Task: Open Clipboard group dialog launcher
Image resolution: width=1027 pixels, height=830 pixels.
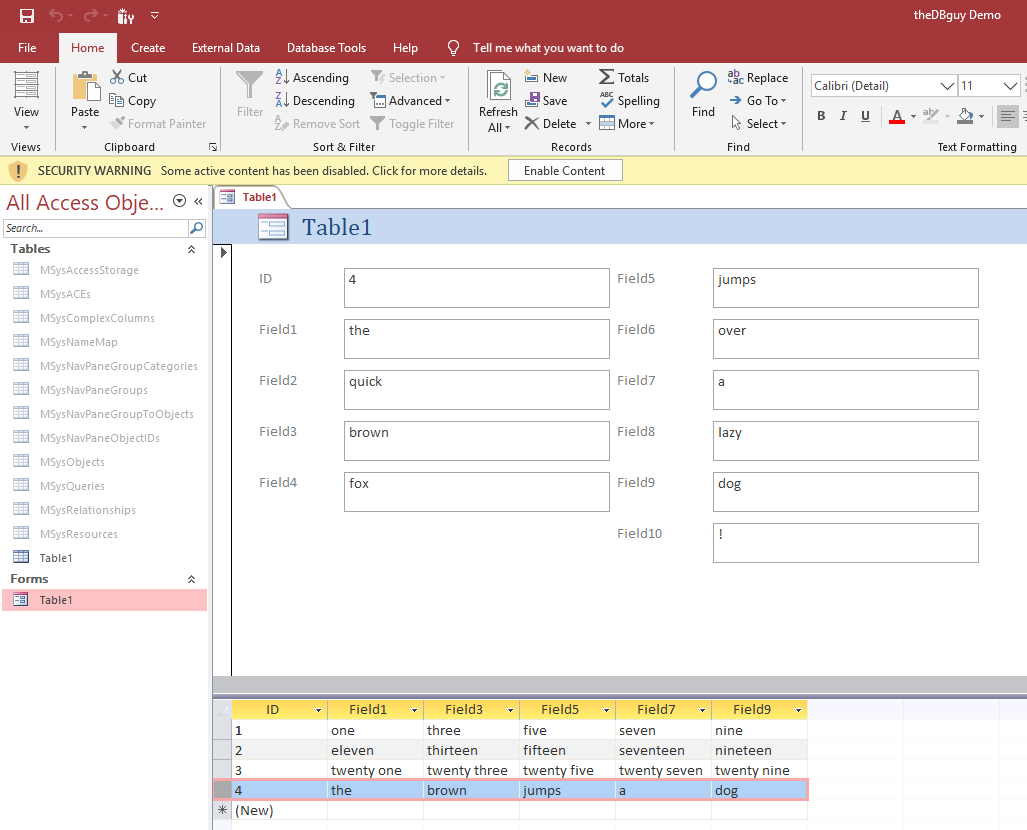Action: tap(213, 147)
